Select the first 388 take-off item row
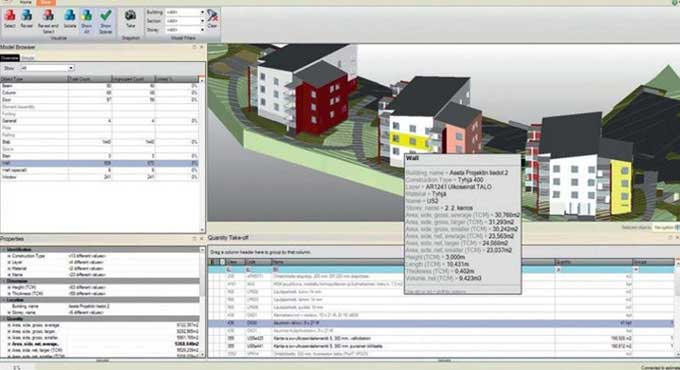 click(441, 338)
